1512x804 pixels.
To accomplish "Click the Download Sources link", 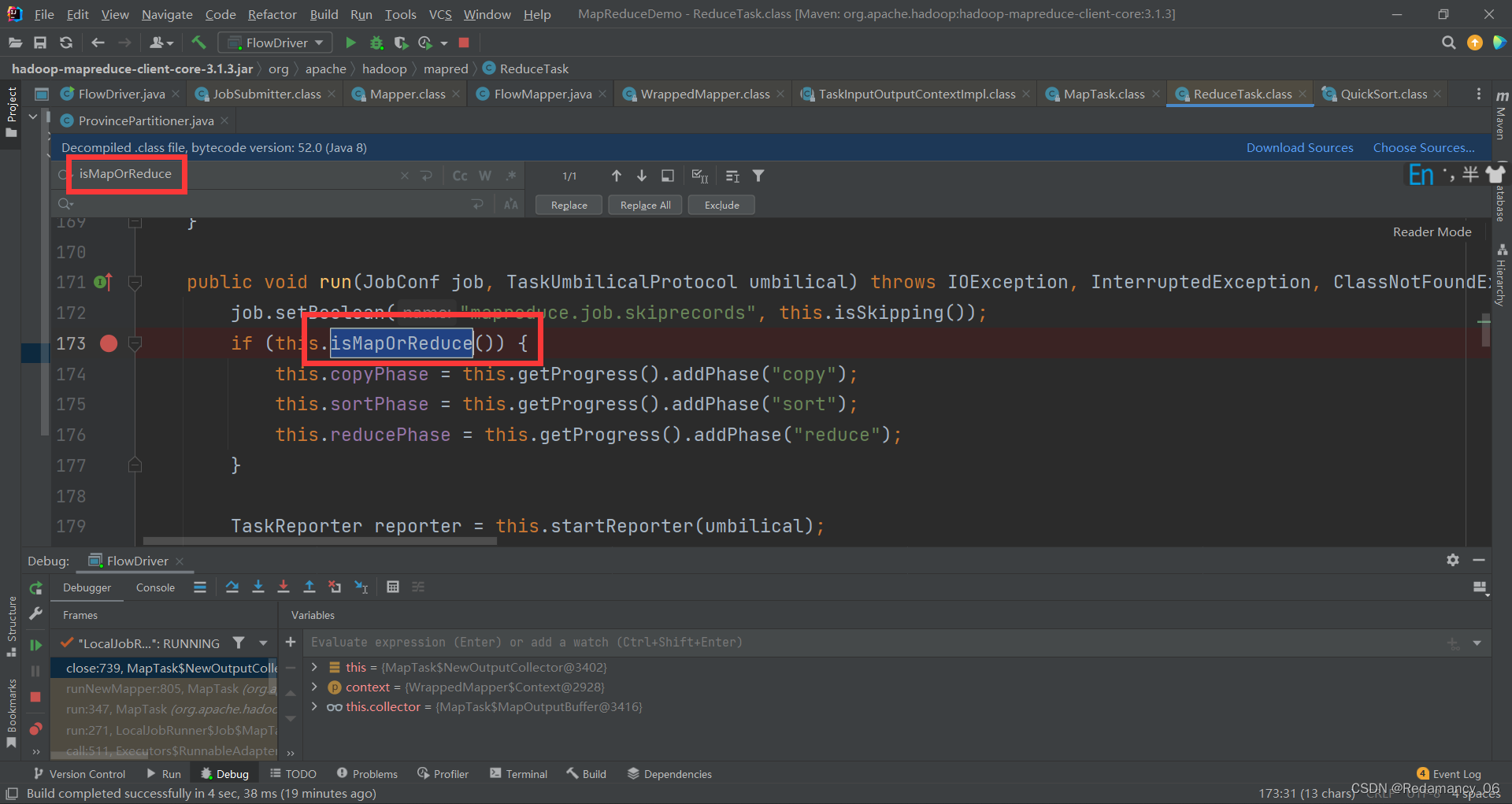I will 1299,147.
